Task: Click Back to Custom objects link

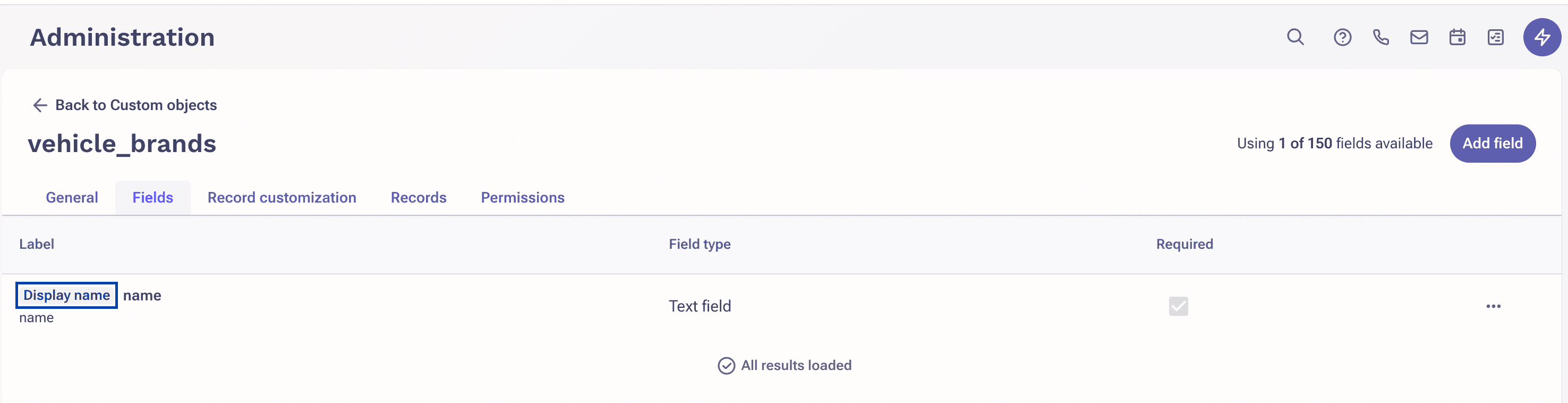Action: pos(135,105)
